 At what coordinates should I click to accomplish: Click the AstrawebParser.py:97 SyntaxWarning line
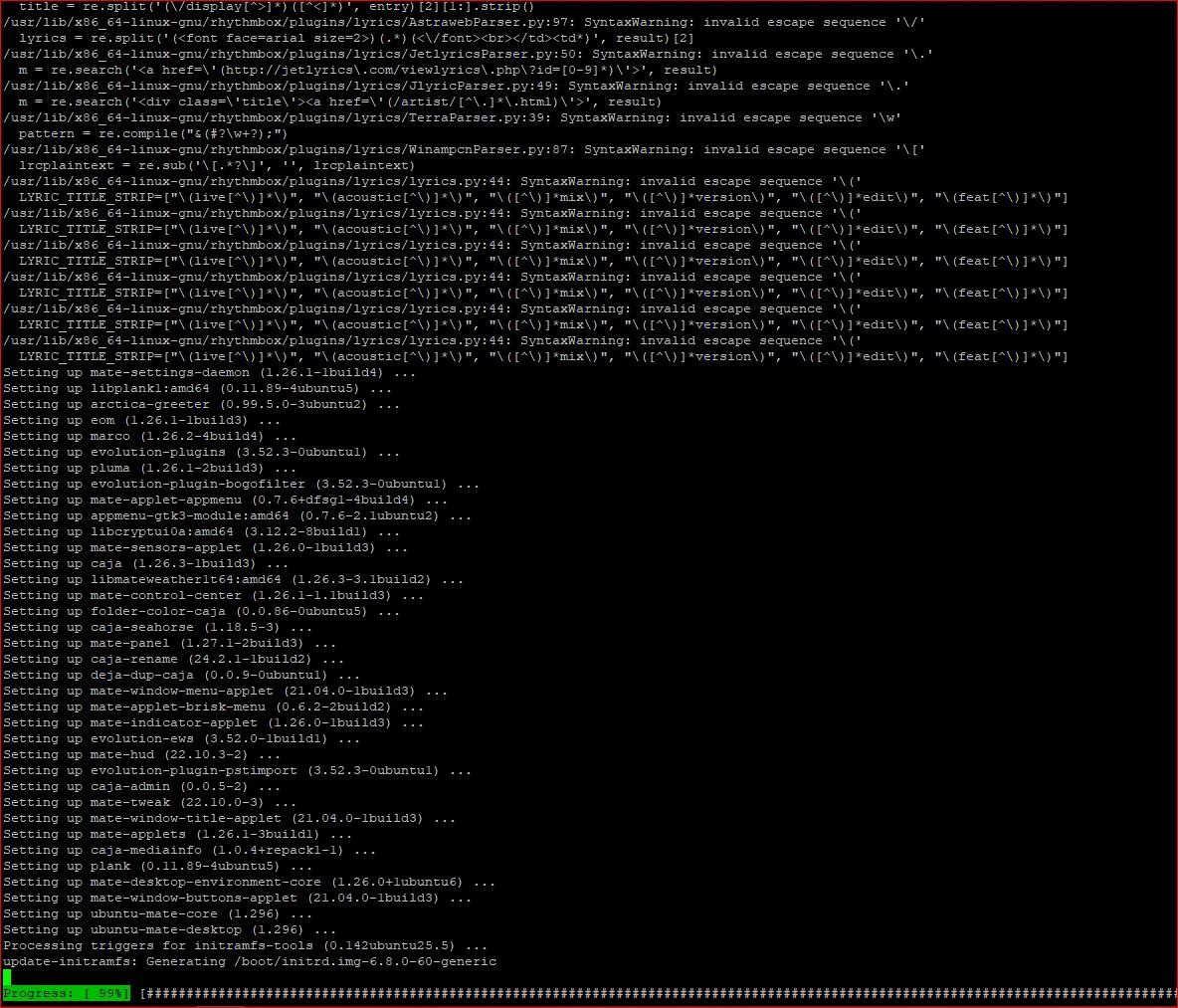point(465,23)
